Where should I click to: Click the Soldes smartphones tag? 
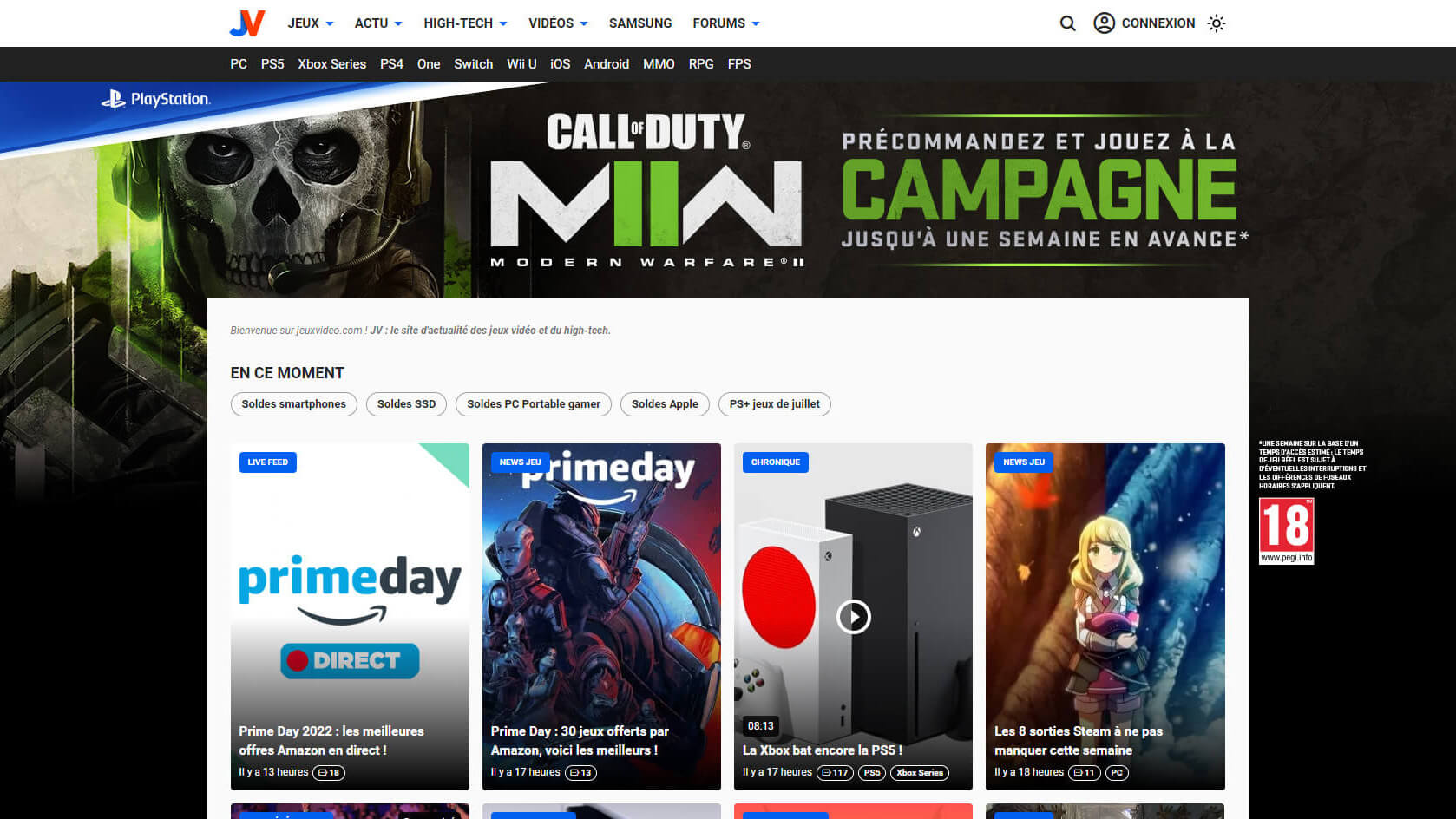tap(293, 404)
